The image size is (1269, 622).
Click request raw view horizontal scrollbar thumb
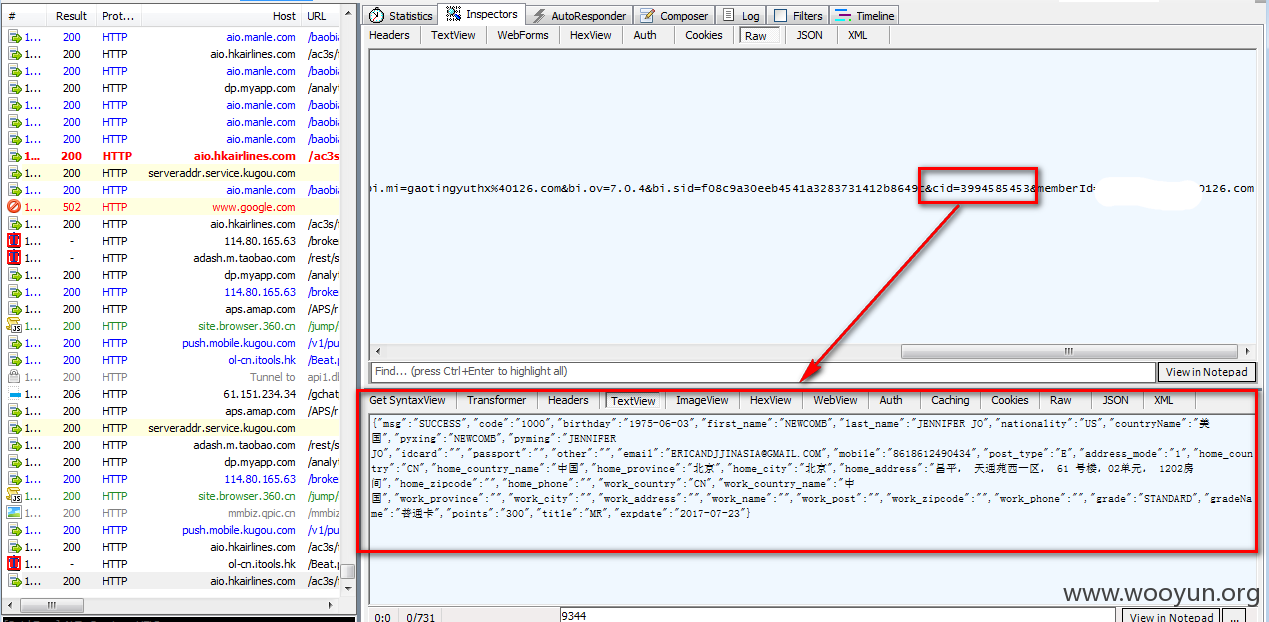pyautogui.click(x=1069, y=352)
